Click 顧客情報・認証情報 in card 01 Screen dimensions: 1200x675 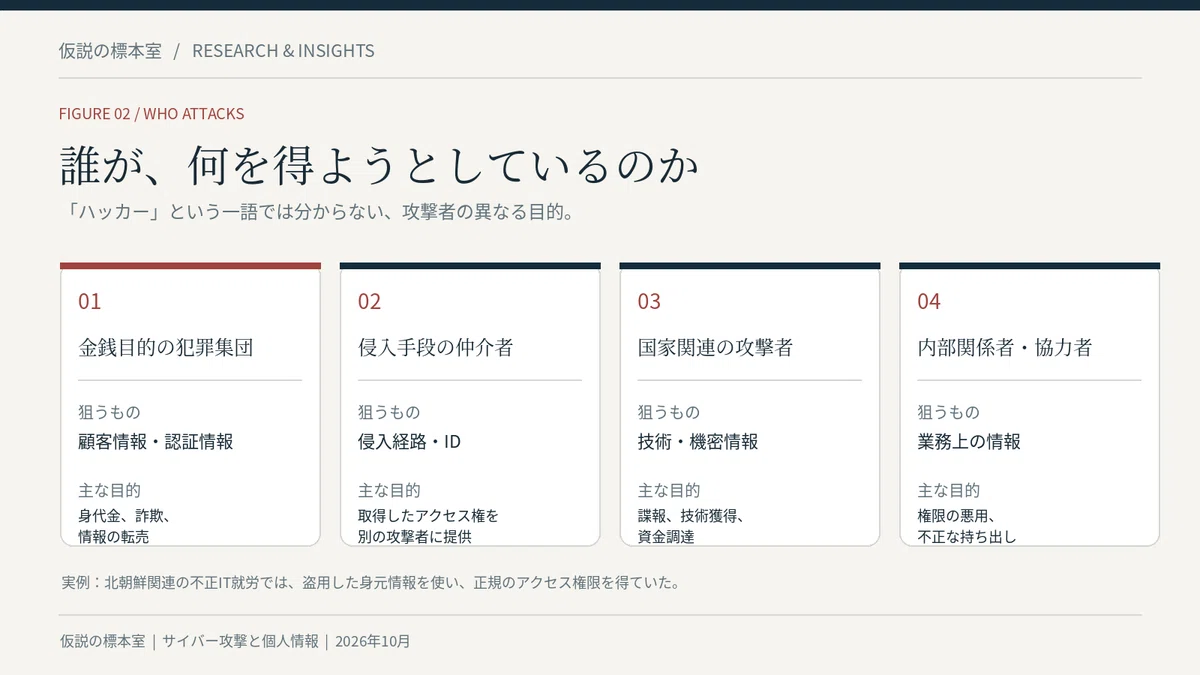[x=156, y=442]
